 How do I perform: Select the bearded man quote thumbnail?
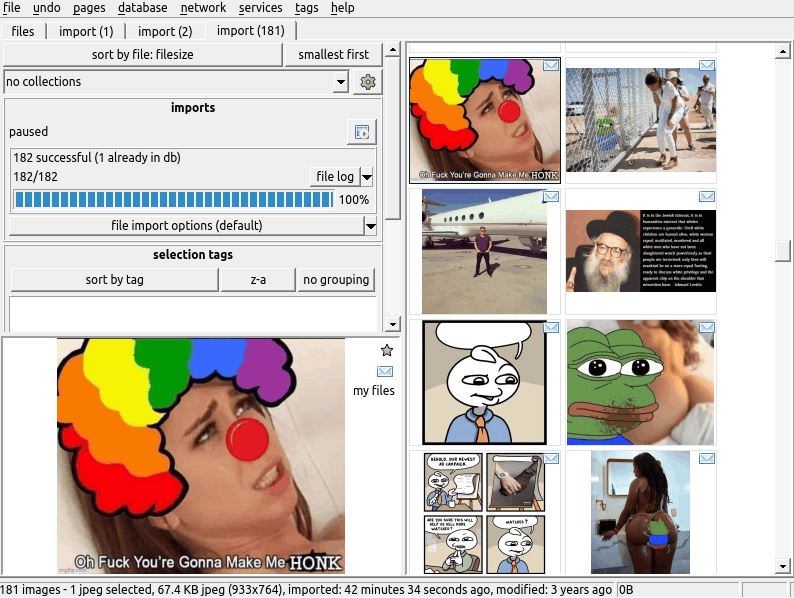(x=641, y=251)
